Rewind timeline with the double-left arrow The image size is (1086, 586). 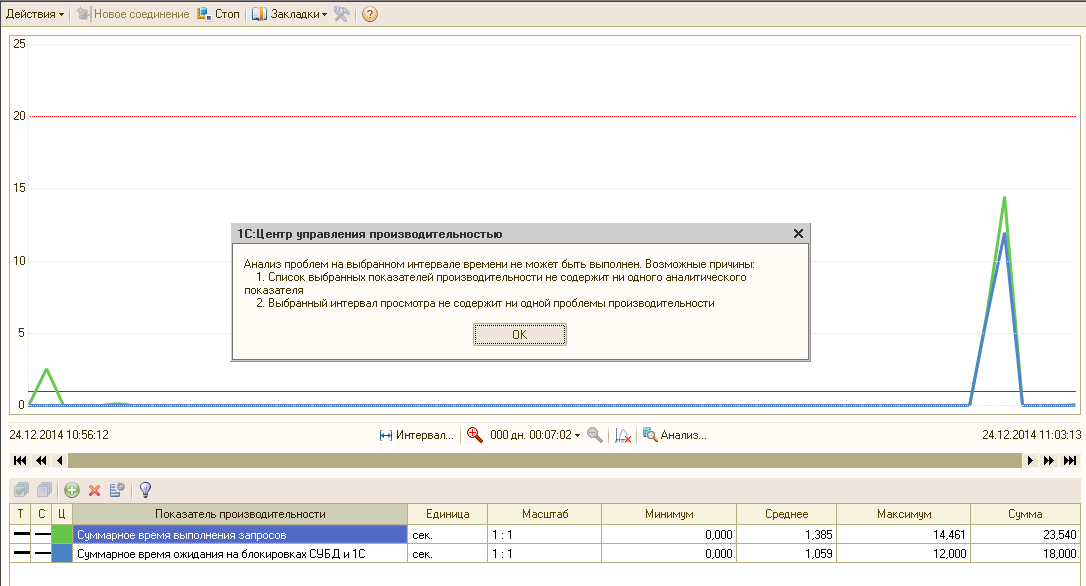(41, 461)
